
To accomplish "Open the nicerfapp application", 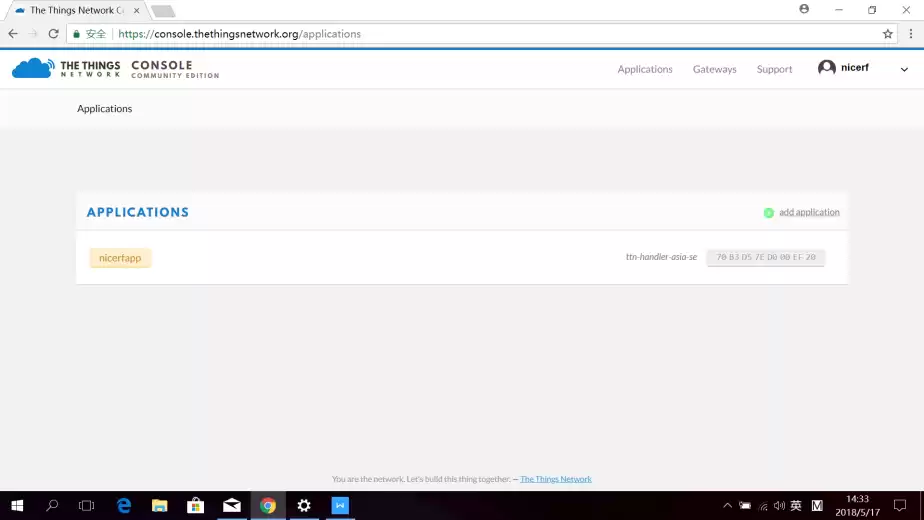I will [x=120, y=258].
